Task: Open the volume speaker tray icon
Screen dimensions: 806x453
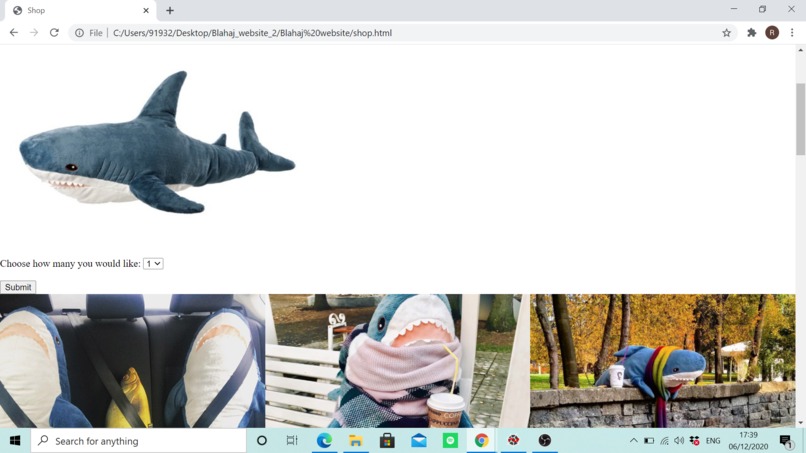Action: (x=679, y=441)
